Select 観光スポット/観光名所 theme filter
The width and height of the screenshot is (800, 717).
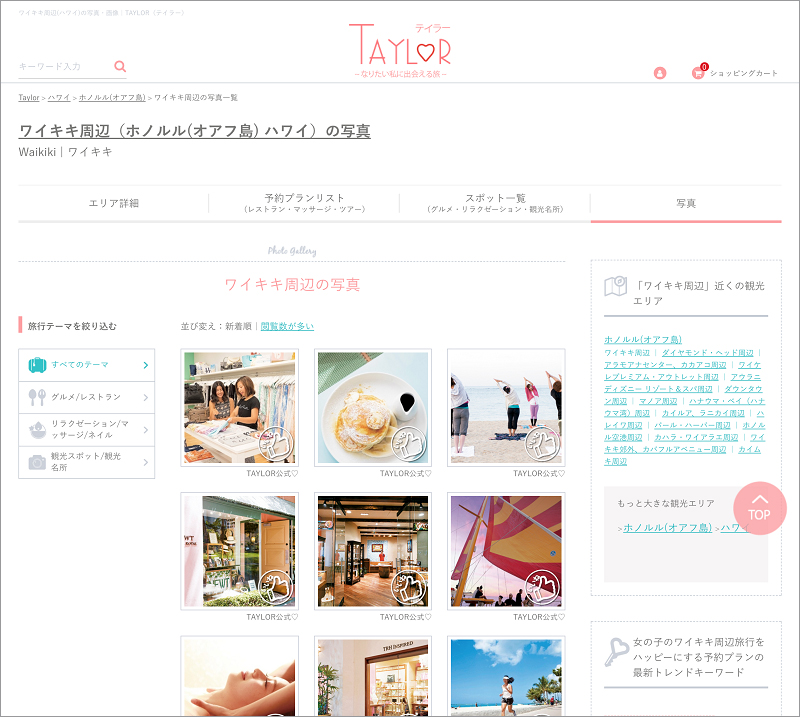click(x=87, y=462)
